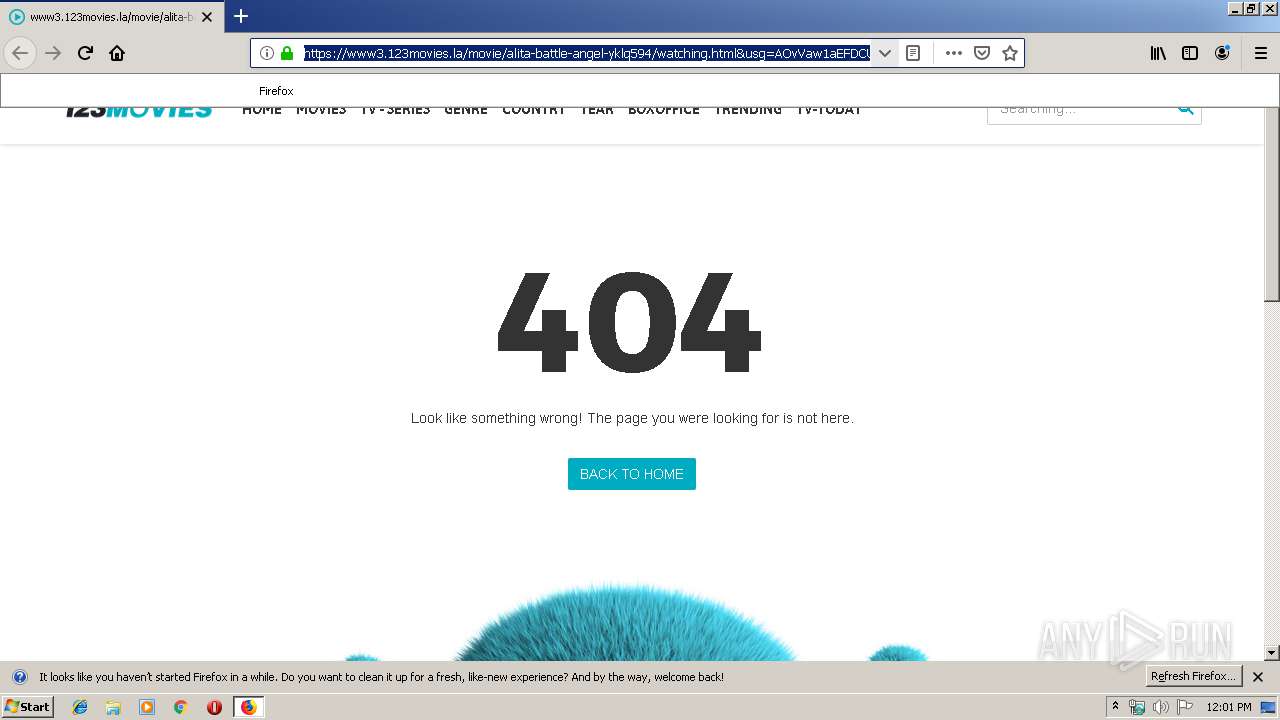Click the taskbar clock 12:01 PM
The width and height of the screenshot is (1280, 720).
(x=1229, y=707)
